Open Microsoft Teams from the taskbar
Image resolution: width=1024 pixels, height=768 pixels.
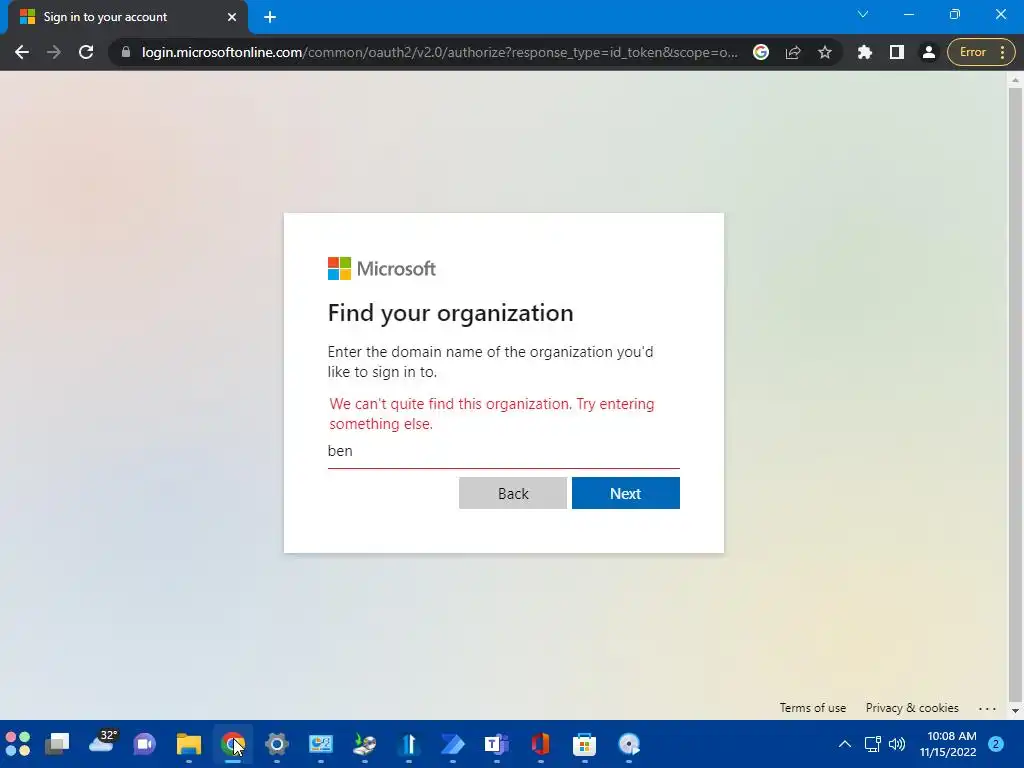point(496,744)
